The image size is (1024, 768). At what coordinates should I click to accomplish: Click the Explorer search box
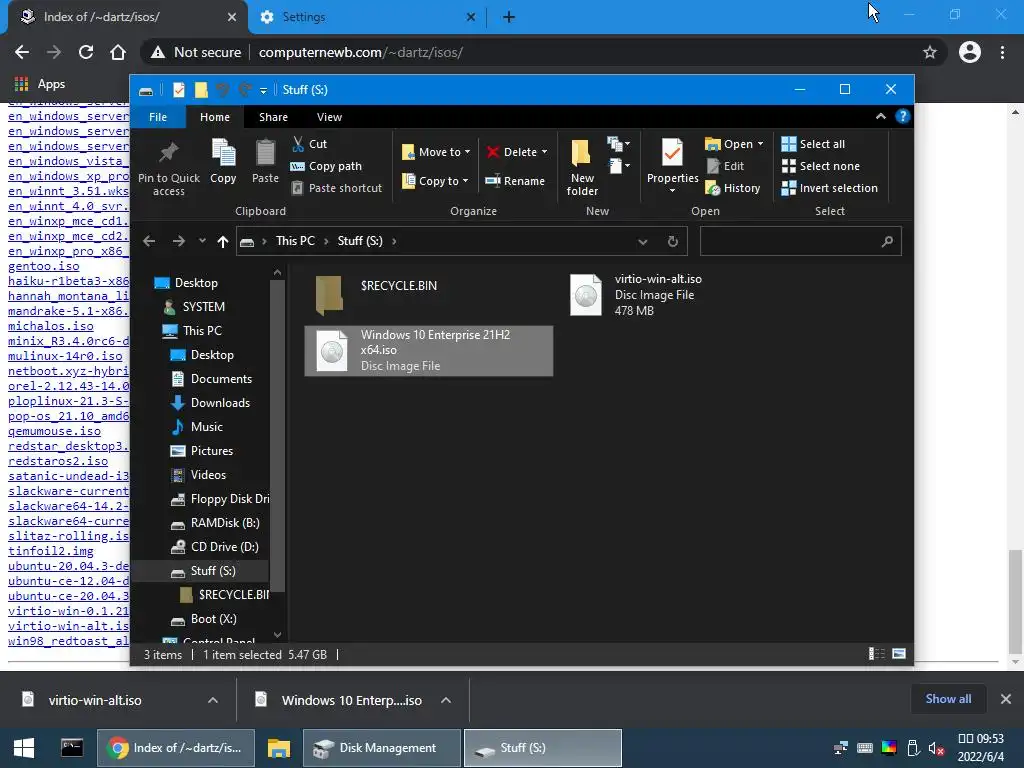click(801, 242)
